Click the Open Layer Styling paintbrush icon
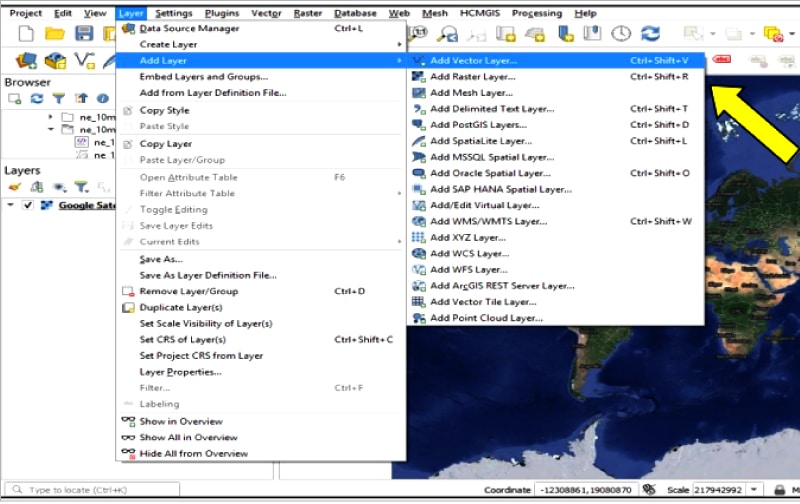 point(14,187)
